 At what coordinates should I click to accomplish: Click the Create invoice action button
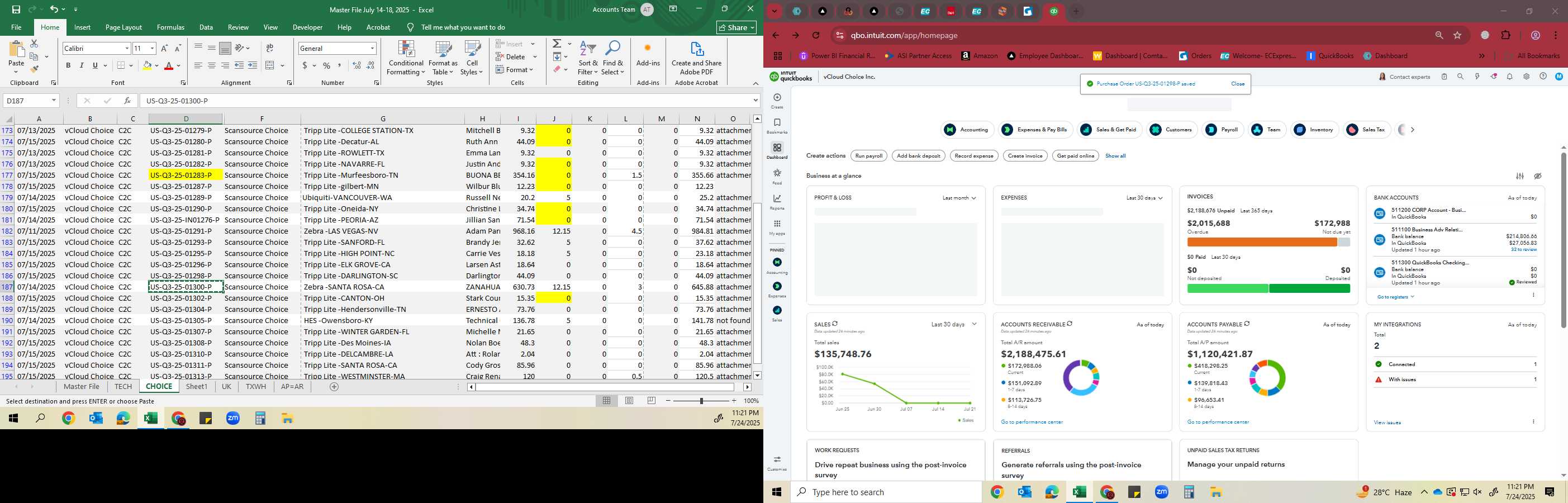[x=1025, y=156]
